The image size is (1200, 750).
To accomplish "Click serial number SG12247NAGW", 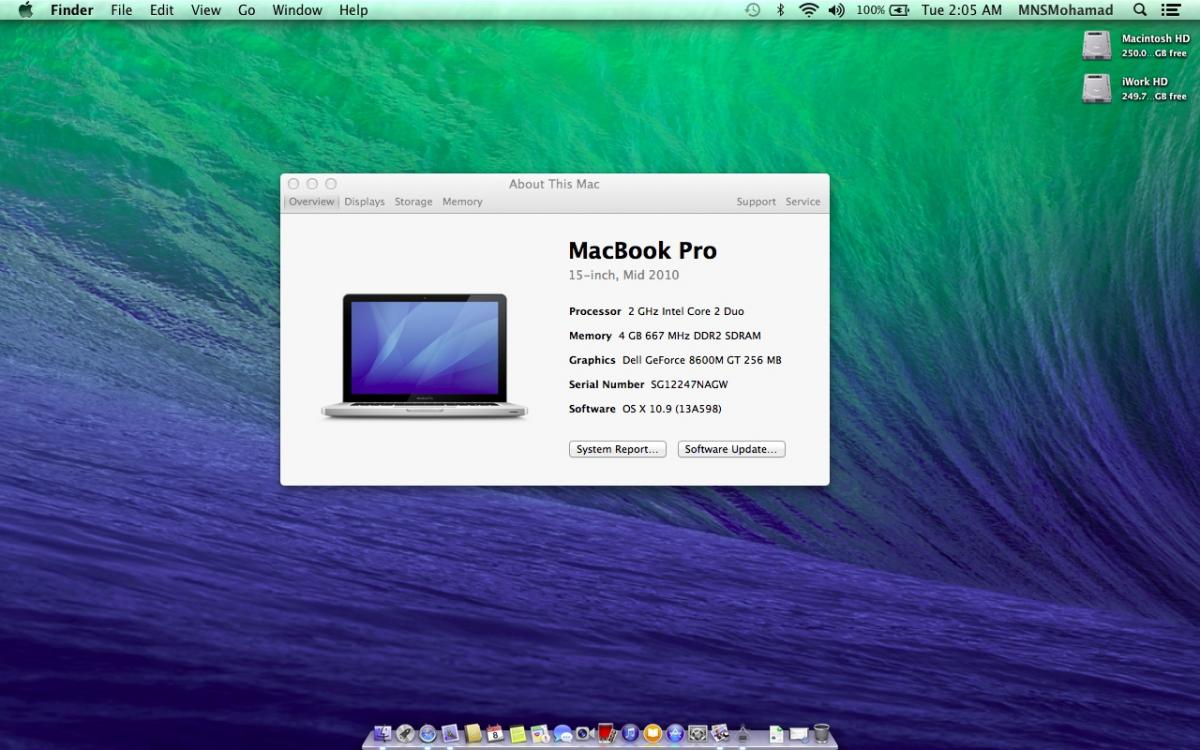I will click(x=690, y=384).
